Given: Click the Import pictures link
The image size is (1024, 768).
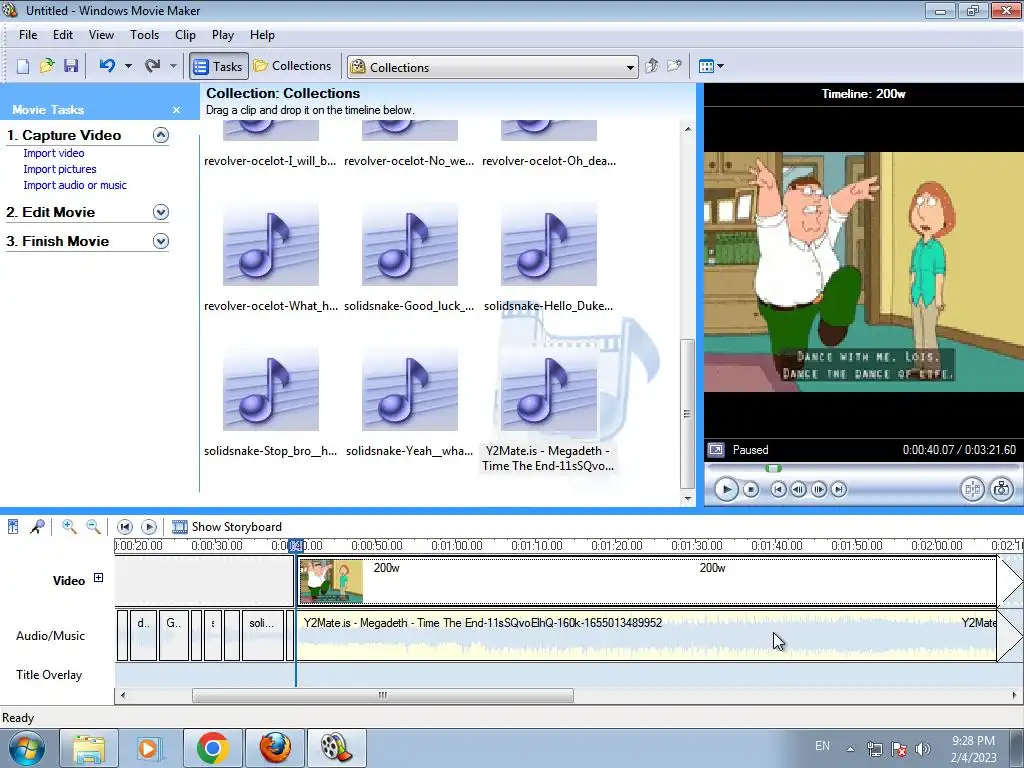Looking at the screenshot, I should 59,169.
